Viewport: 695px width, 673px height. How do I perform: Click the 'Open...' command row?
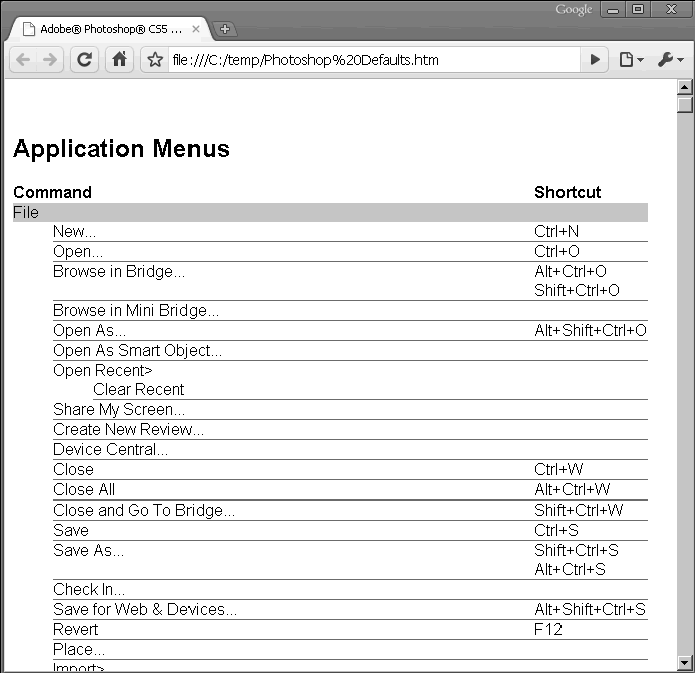(350, 252)
